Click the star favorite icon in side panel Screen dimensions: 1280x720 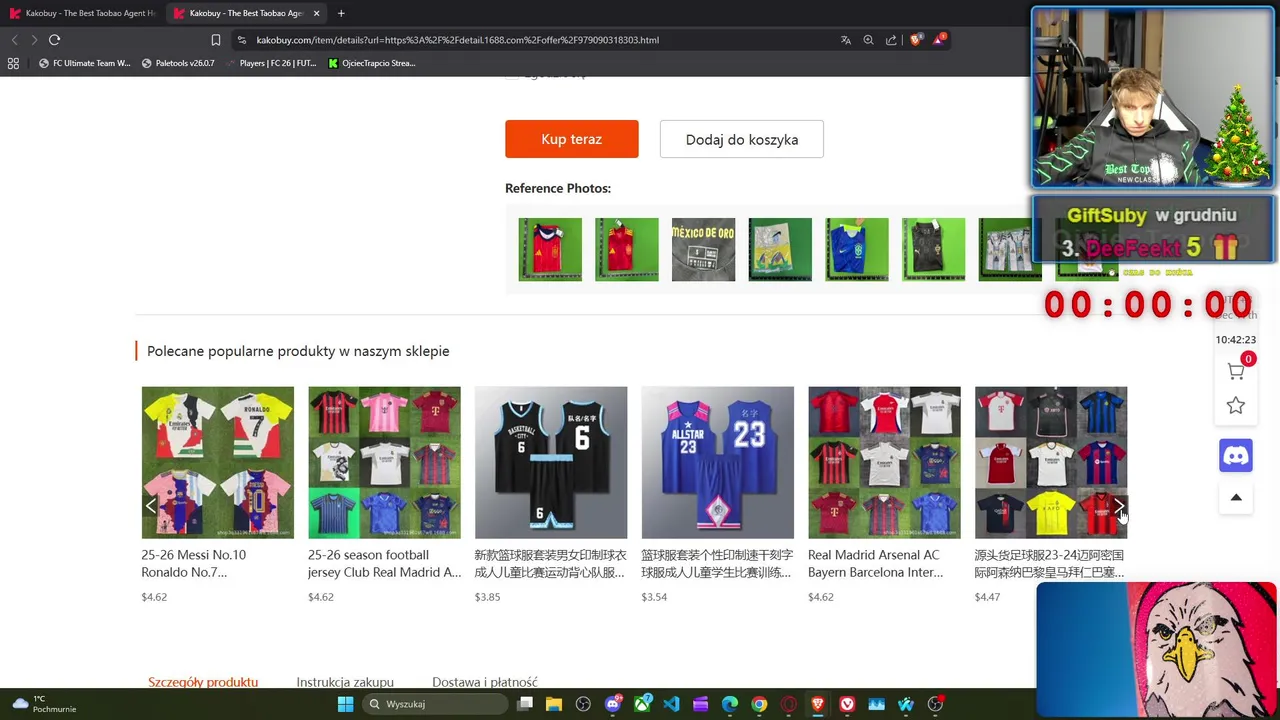(x=1236, y=405)
